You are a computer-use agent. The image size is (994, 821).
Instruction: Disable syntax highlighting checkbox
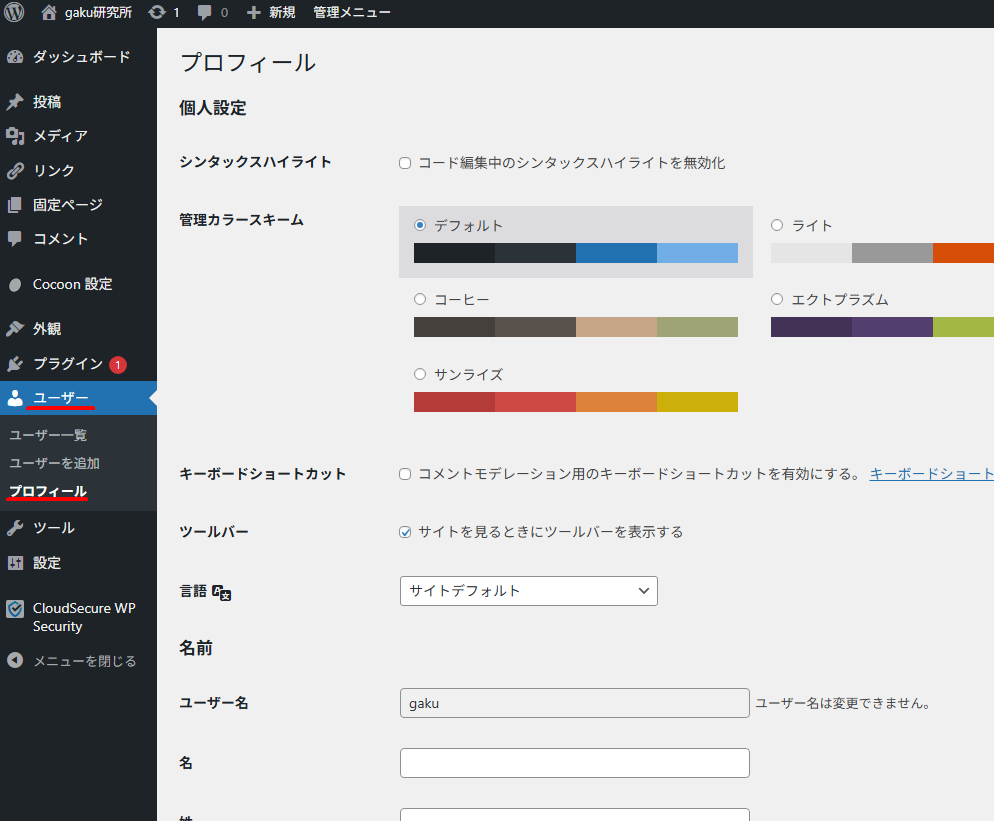(405, 163)
